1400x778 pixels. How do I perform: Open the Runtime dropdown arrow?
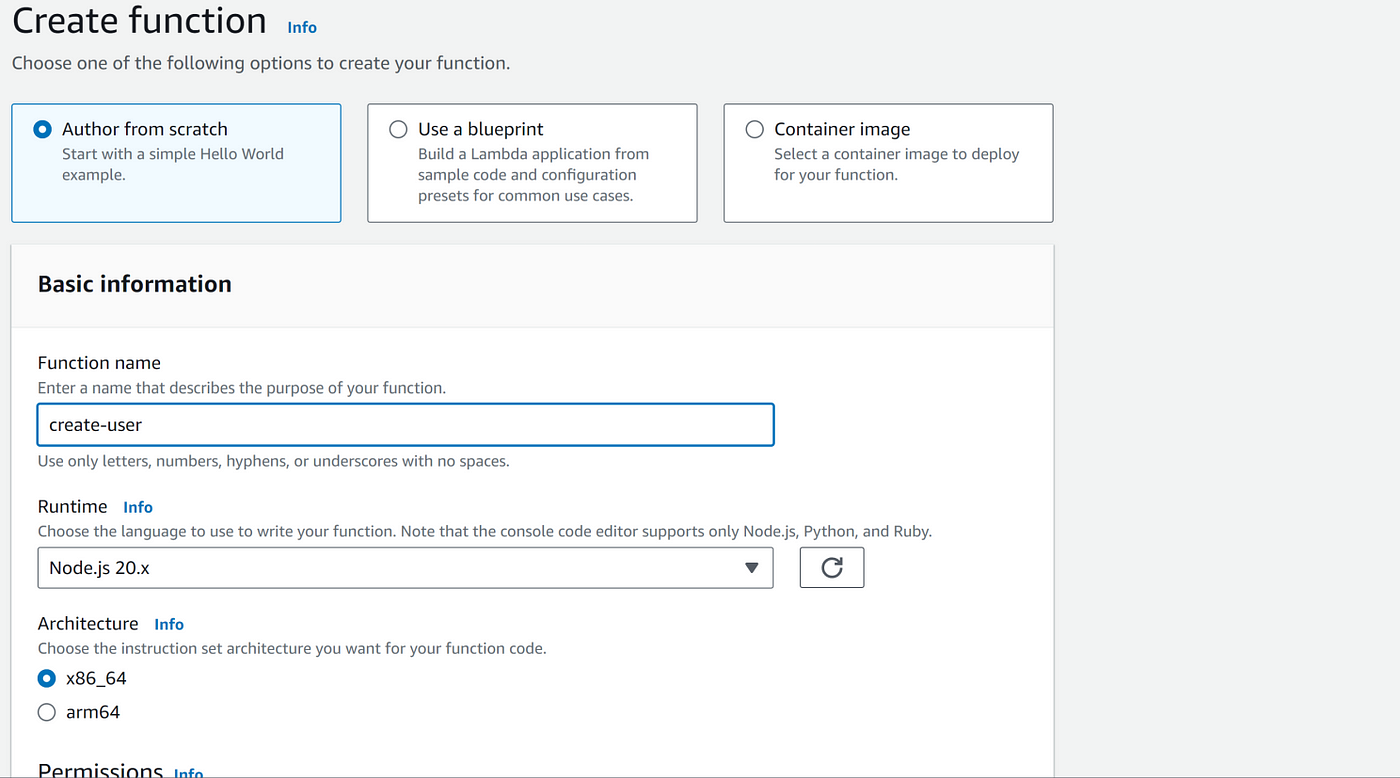click(752, 568)
